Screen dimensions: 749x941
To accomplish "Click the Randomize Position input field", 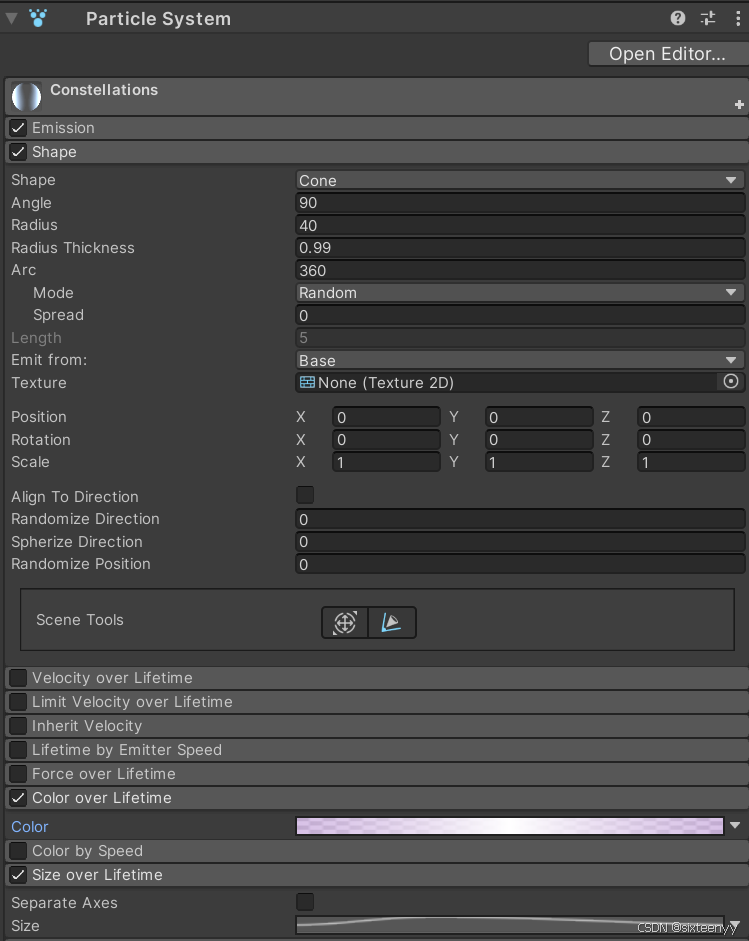I will [520, 564].
